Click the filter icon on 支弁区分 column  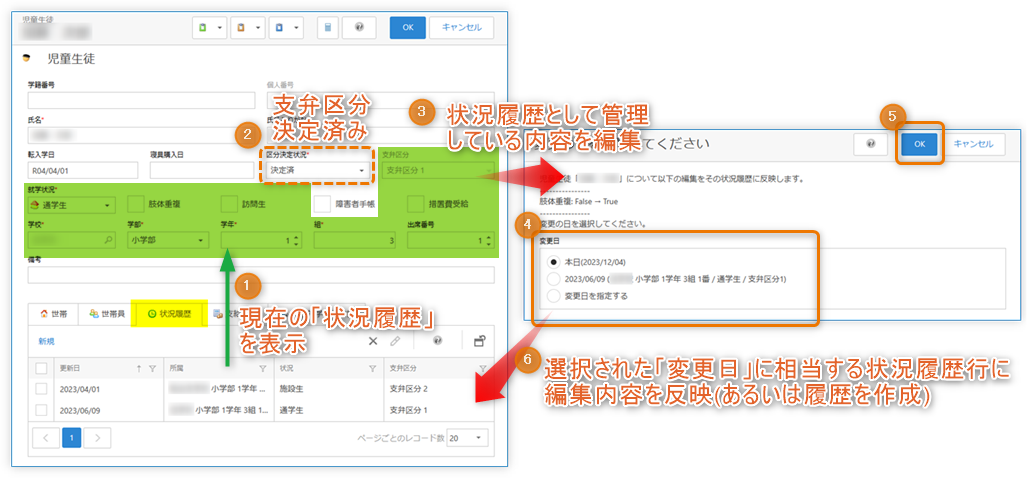coord(482,368)
